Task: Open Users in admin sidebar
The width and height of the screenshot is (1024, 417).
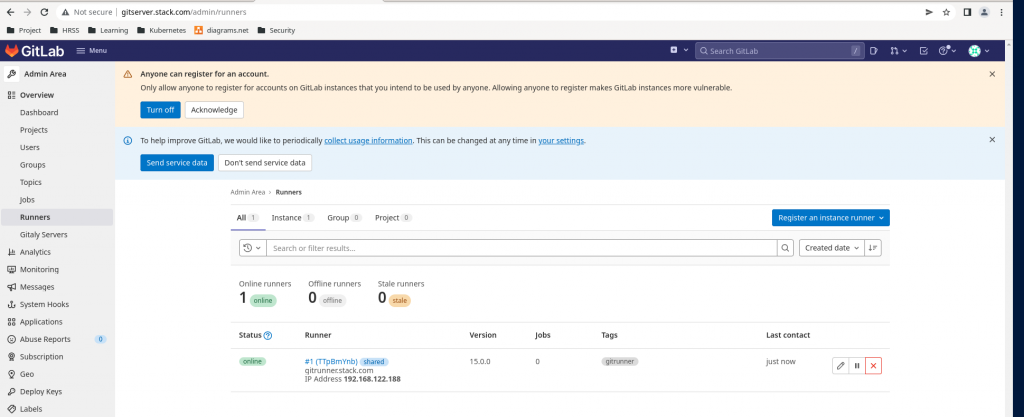Action: [x=30, y=147]
